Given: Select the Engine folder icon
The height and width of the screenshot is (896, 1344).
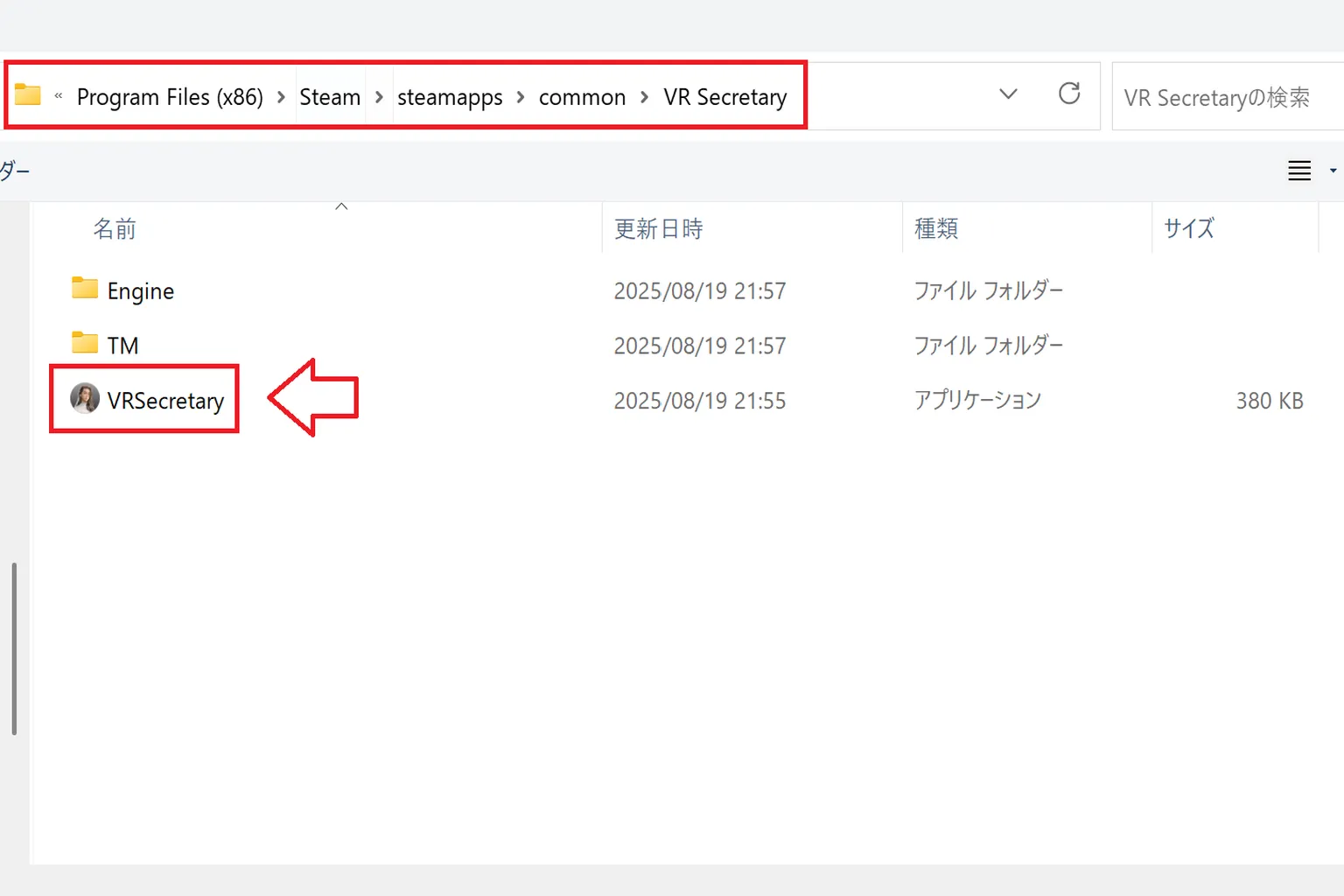Looking at the screenshot, I should (85, 288).
